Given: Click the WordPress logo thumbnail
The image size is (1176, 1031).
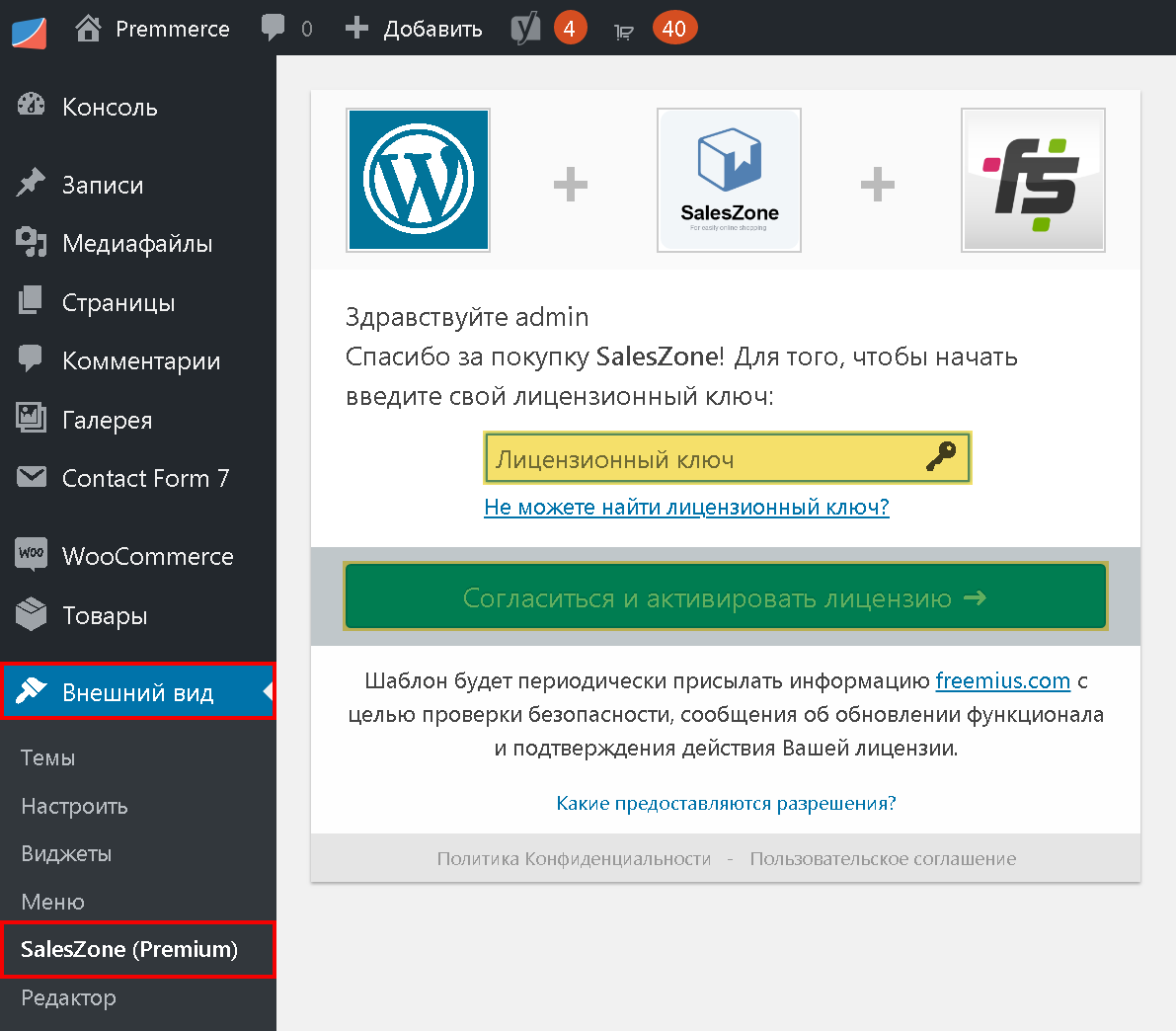Looking at the screenshot, I should [419, 180].
